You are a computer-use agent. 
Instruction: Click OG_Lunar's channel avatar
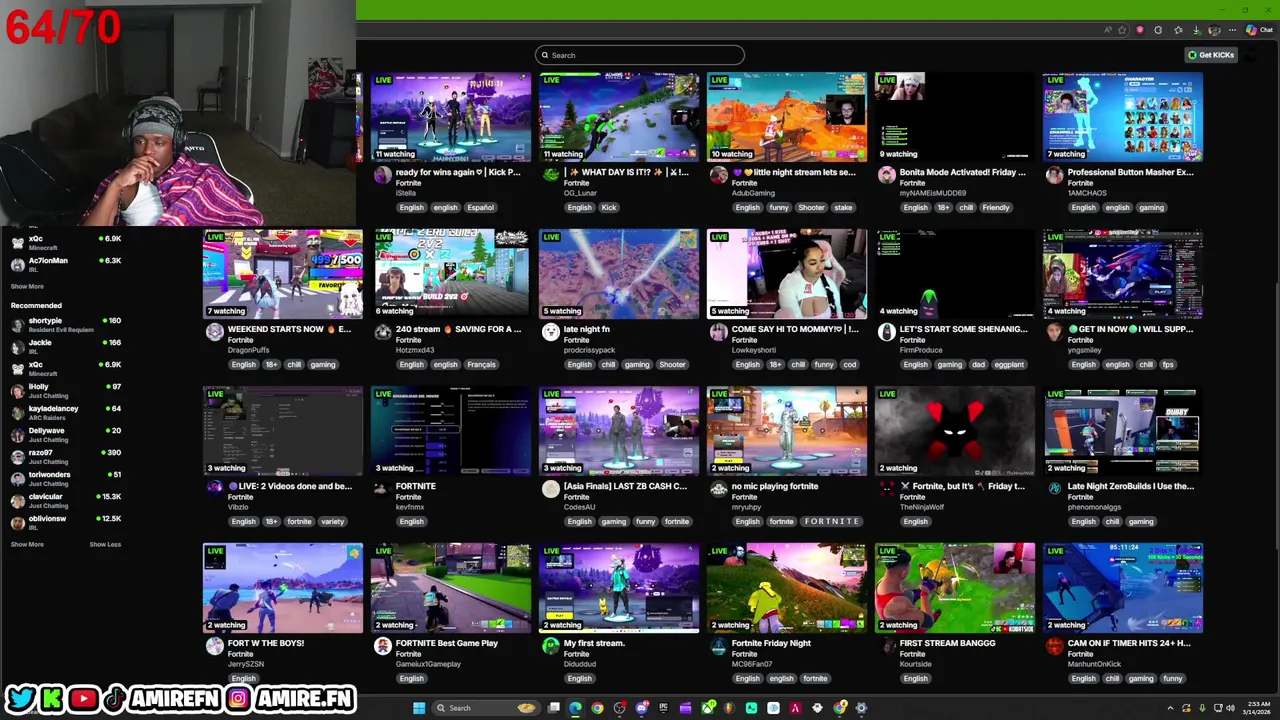tap(551, 175)
